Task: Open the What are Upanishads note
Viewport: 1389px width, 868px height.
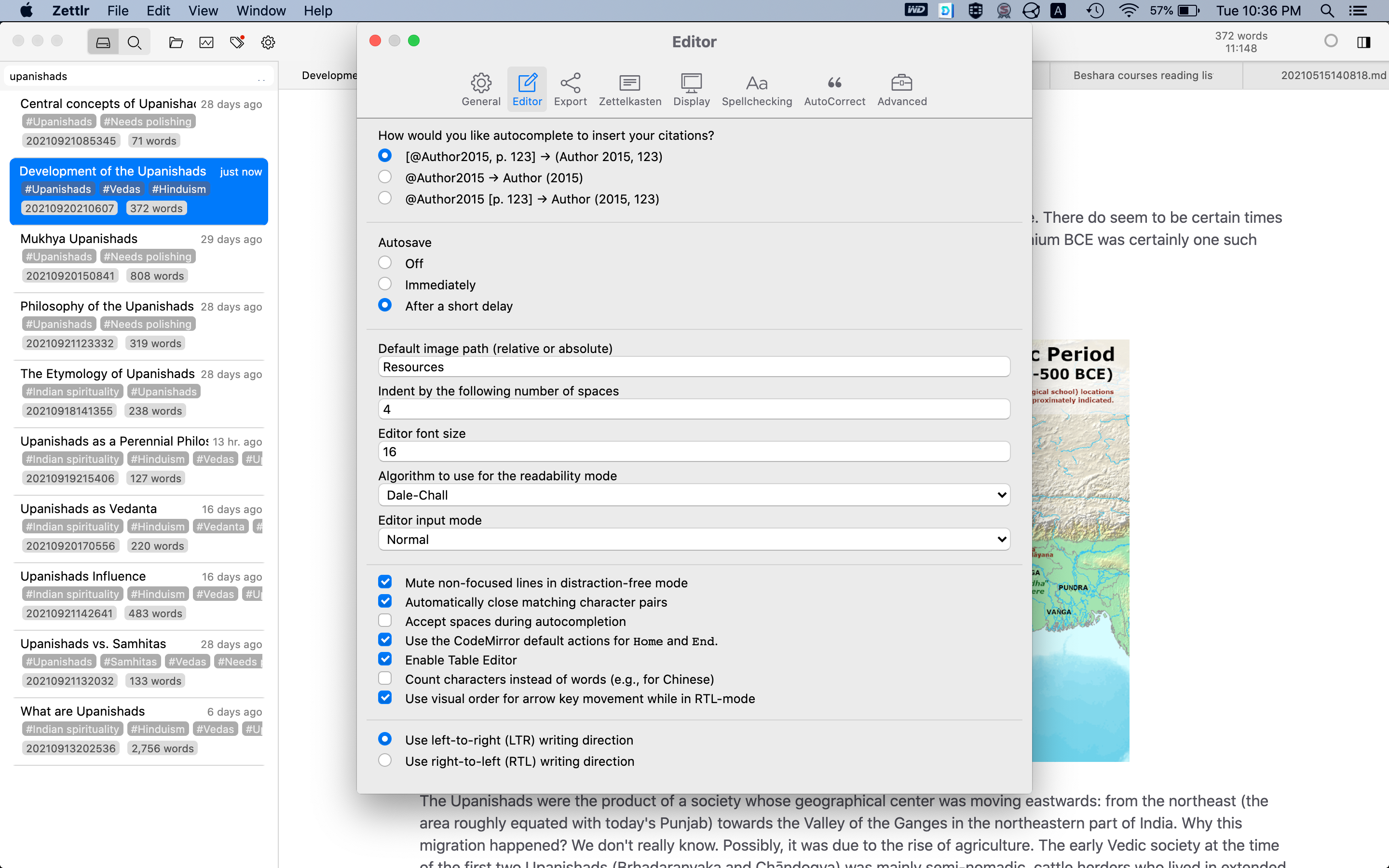Action: (x=82, y=711)
